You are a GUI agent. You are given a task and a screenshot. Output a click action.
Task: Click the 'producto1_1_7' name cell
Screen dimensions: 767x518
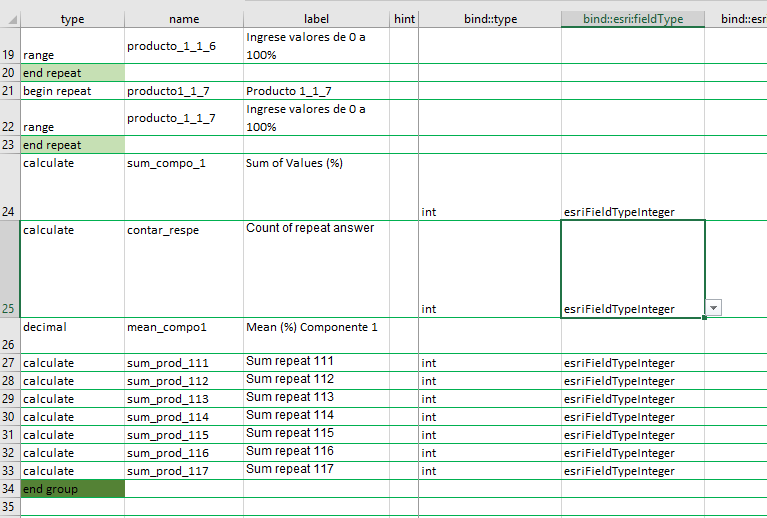click(x=184, y=91)
